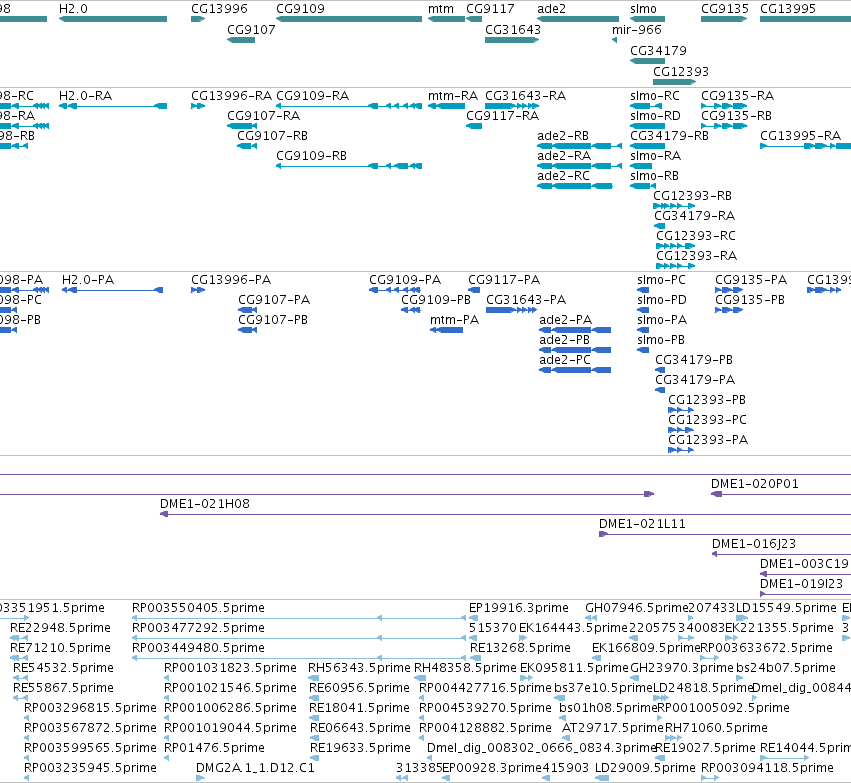This screenshot has width=851, height=783.
Task: Select the CG13995-RA transcript label
Action: point(801,136)
